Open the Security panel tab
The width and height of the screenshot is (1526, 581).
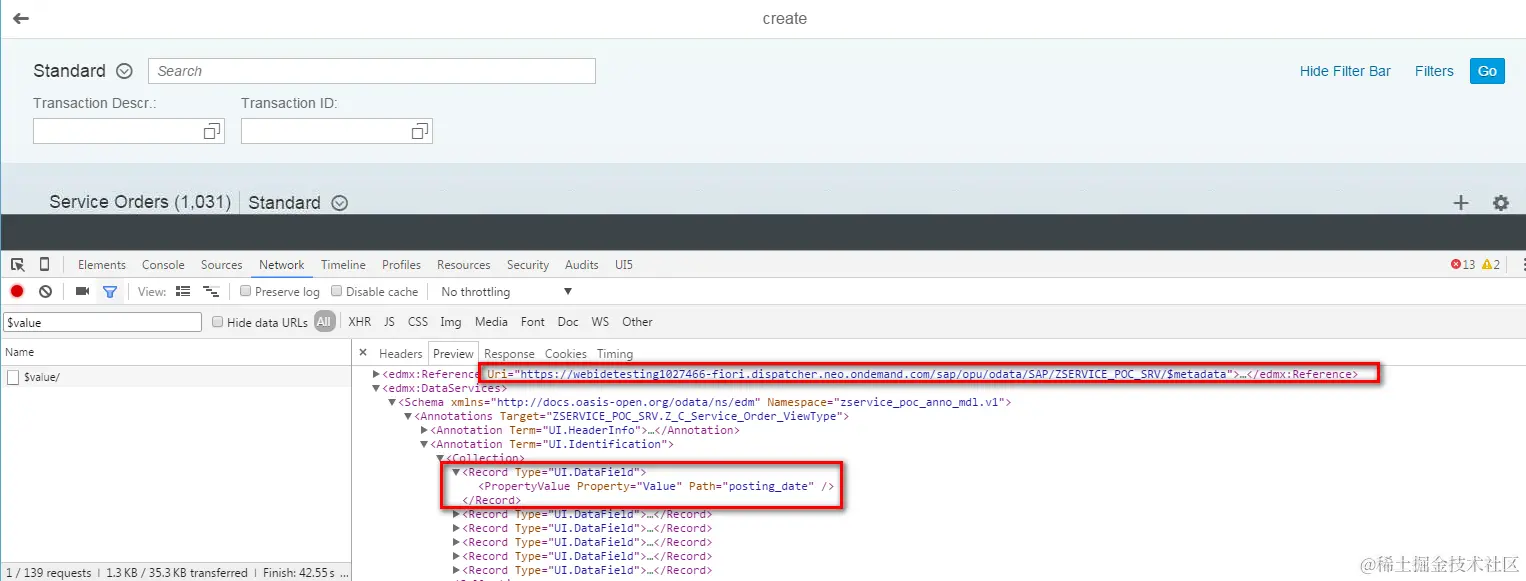pyautogui.click(x=528, y=265)
